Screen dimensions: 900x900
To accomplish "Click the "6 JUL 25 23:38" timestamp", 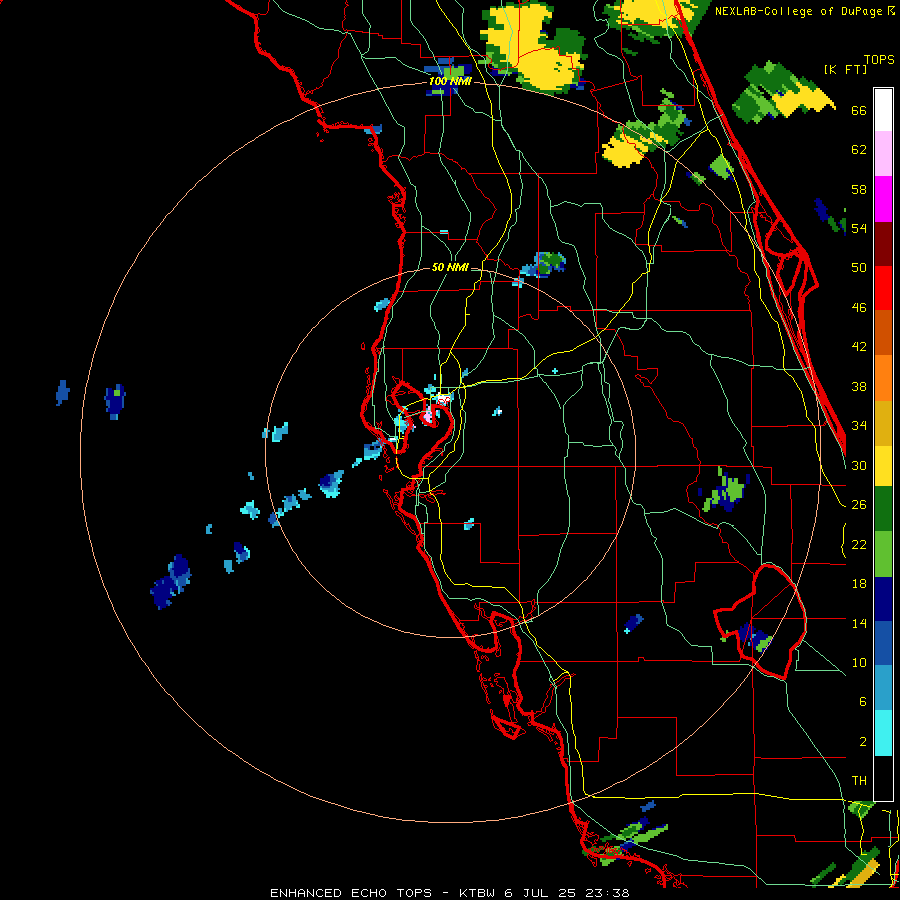I will coord(567,893).
